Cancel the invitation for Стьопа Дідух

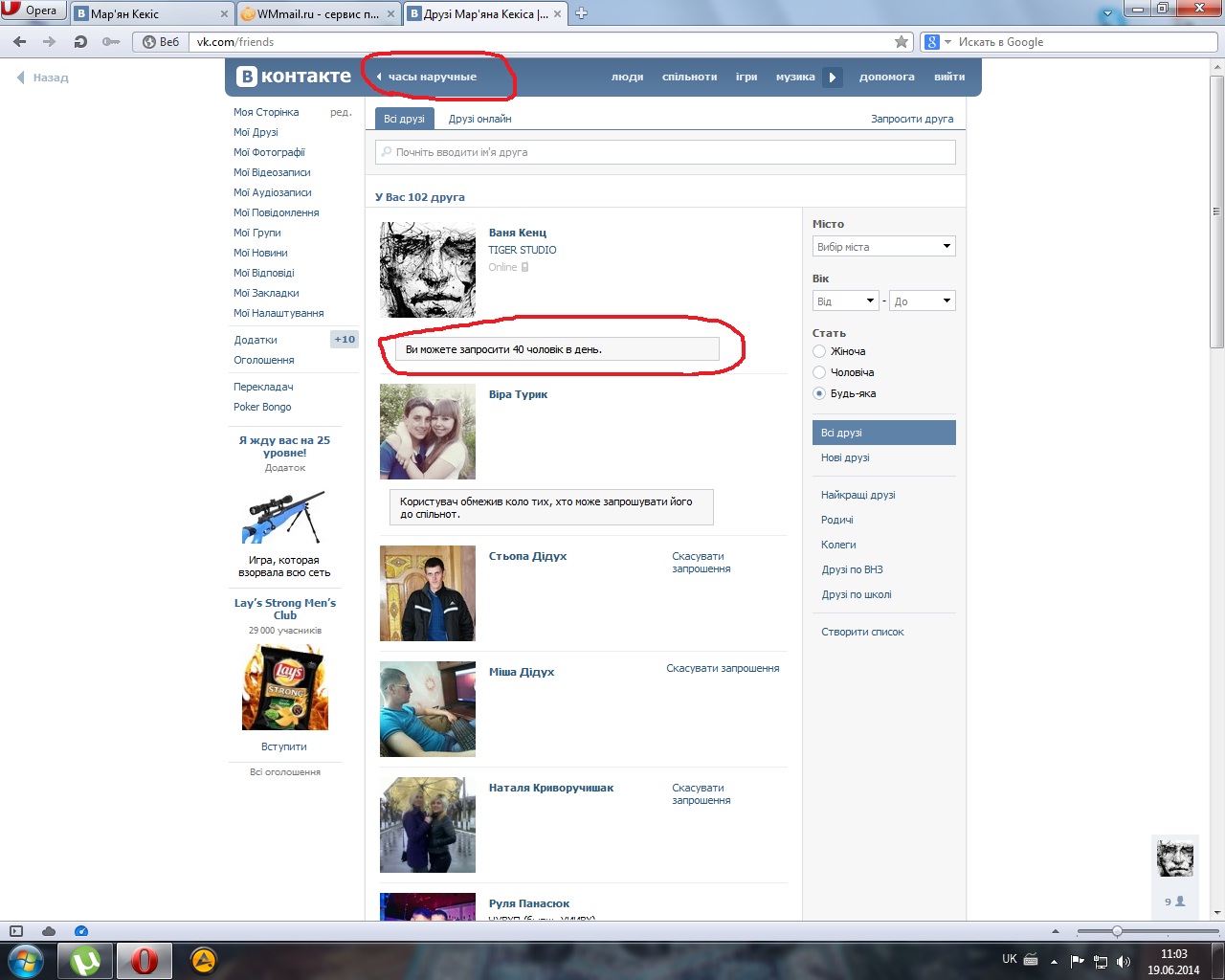(701, 563)
